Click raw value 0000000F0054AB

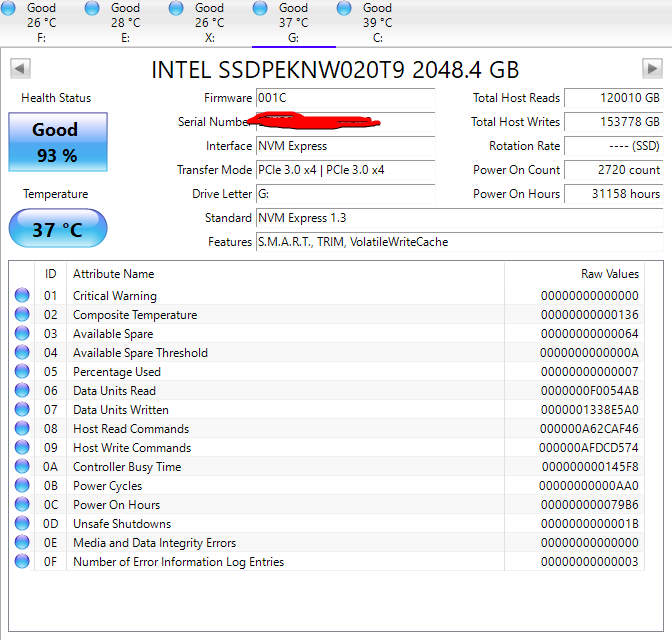pyautogui.click(x=589, y=391)
